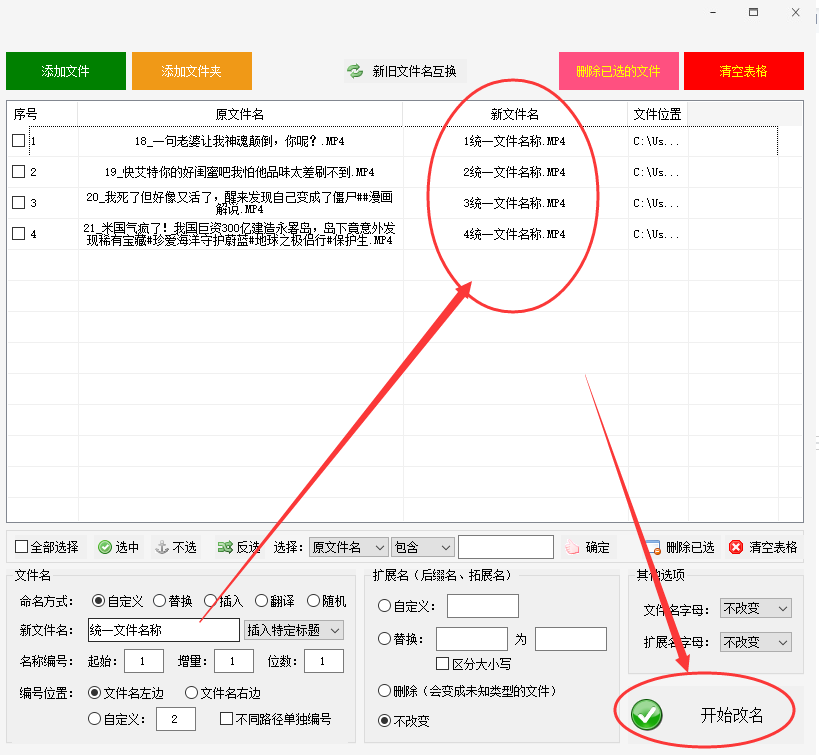
Task: Click the swap arrows icon beside 新旧文件名互换
Action: [x=355, y=71]
